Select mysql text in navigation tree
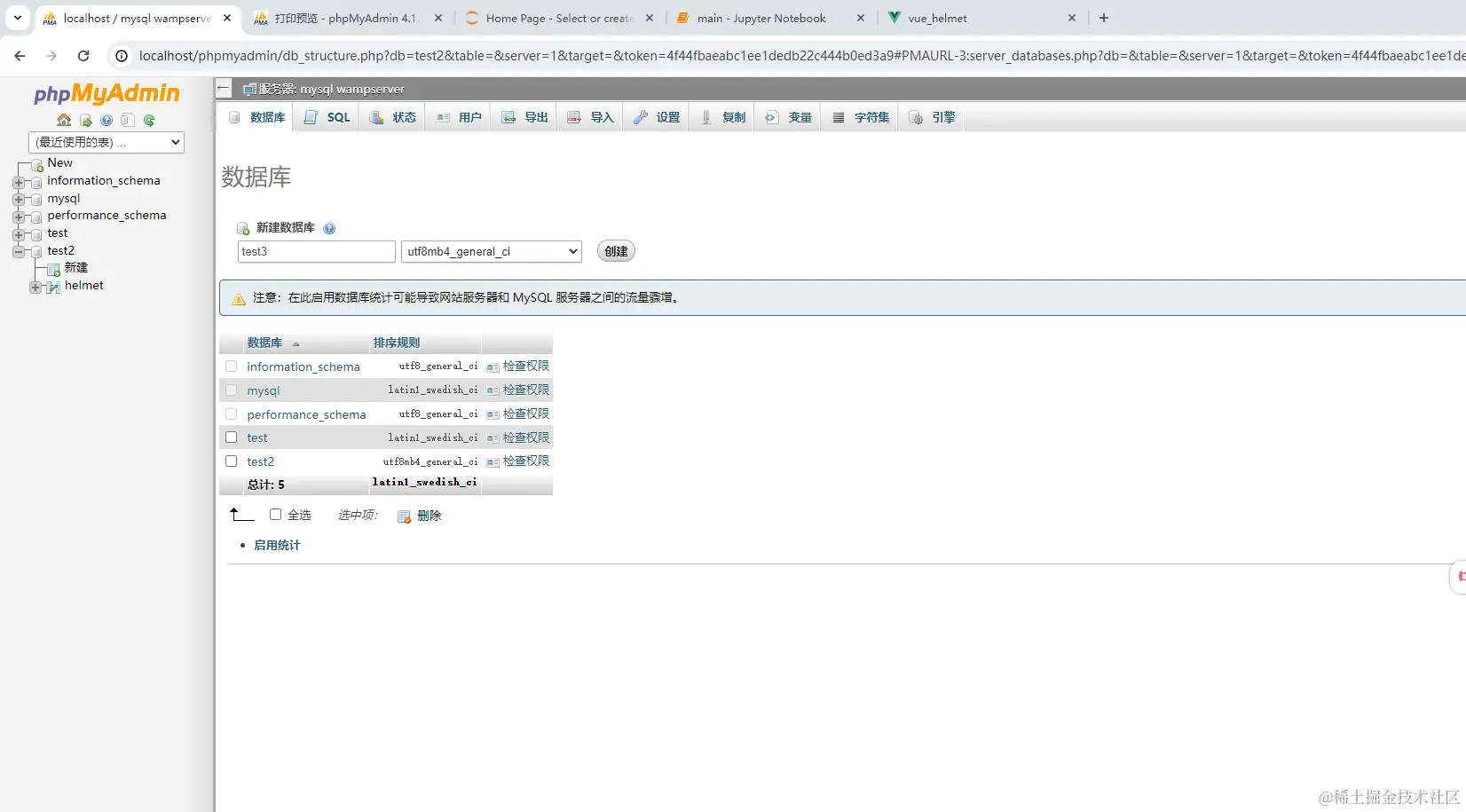1466x812 pixels. [64, 199]
